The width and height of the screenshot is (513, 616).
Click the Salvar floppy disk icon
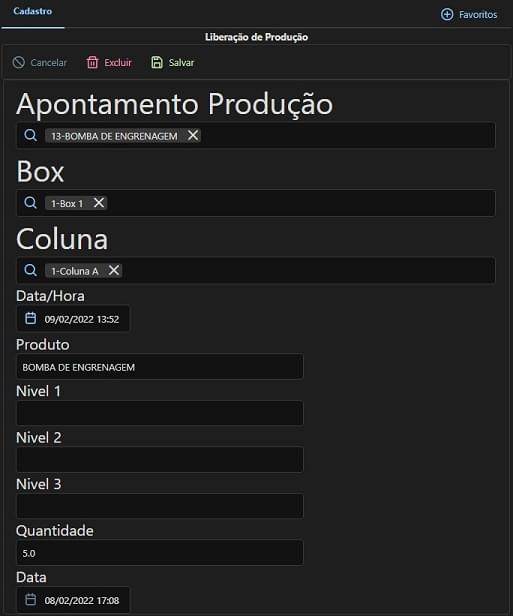click(x=157, y=62)
